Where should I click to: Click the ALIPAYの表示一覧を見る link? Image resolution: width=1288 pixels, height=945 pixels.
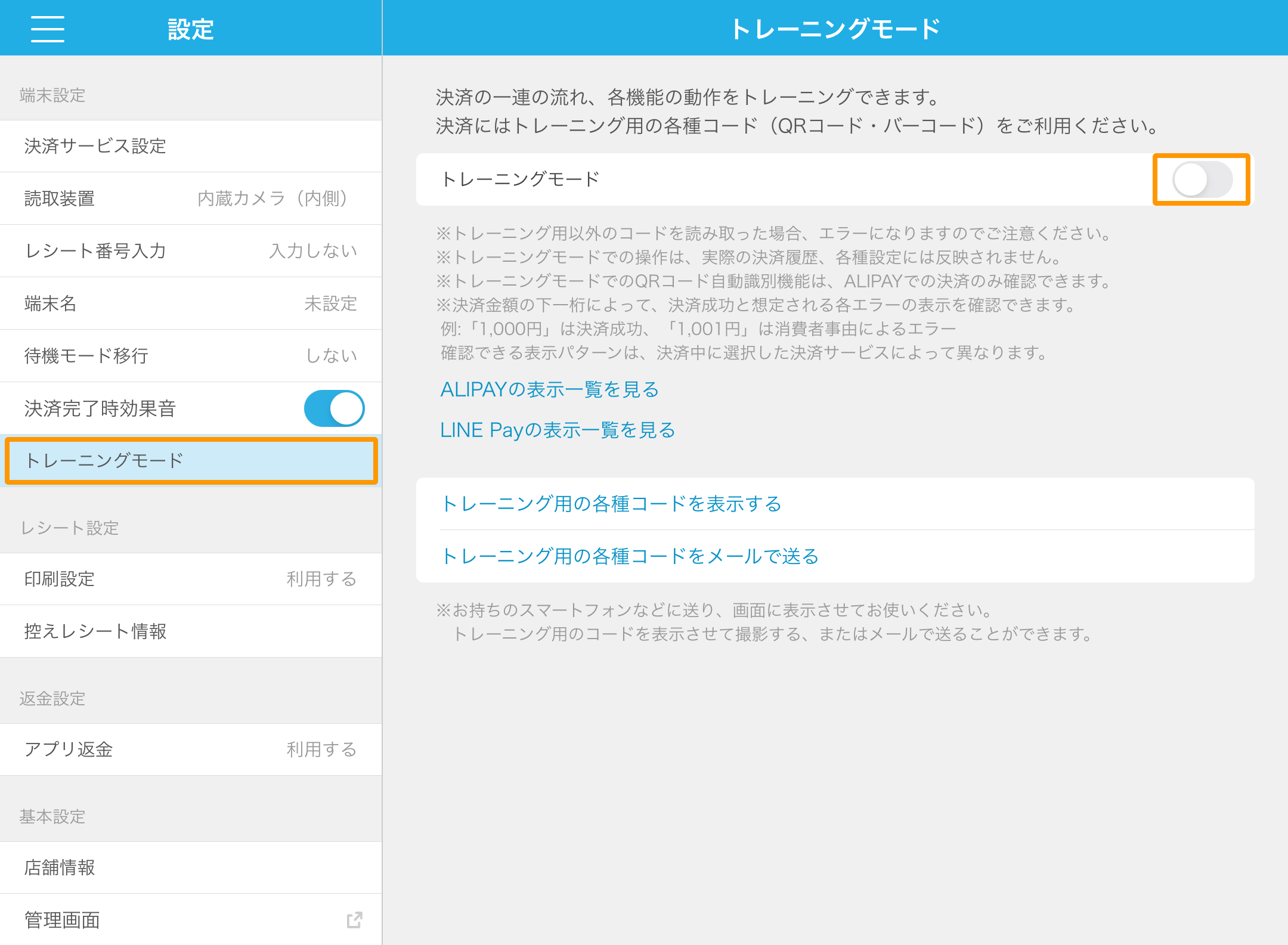[x=550, y=389]
